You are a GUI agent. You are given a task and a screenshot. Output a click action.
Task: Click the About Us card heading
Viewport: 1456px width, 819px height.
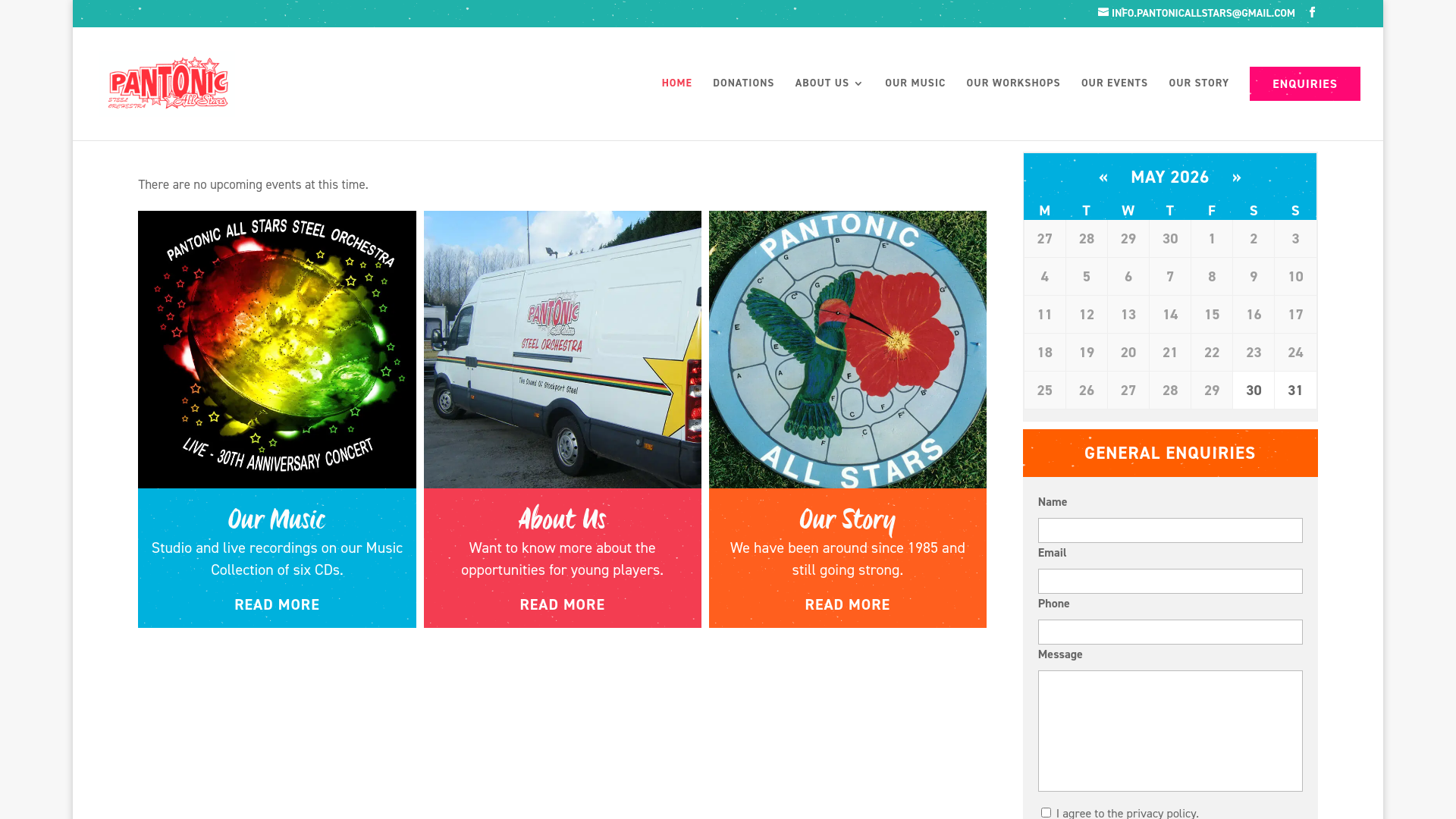(562, 519)
